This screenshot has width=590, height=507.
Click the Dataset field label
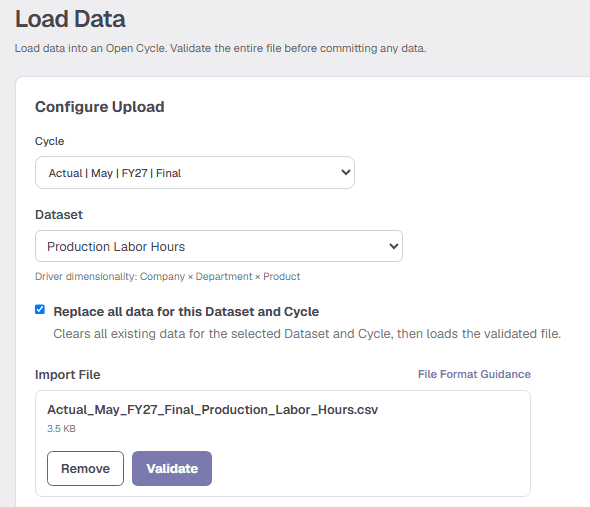pos(59,215)
